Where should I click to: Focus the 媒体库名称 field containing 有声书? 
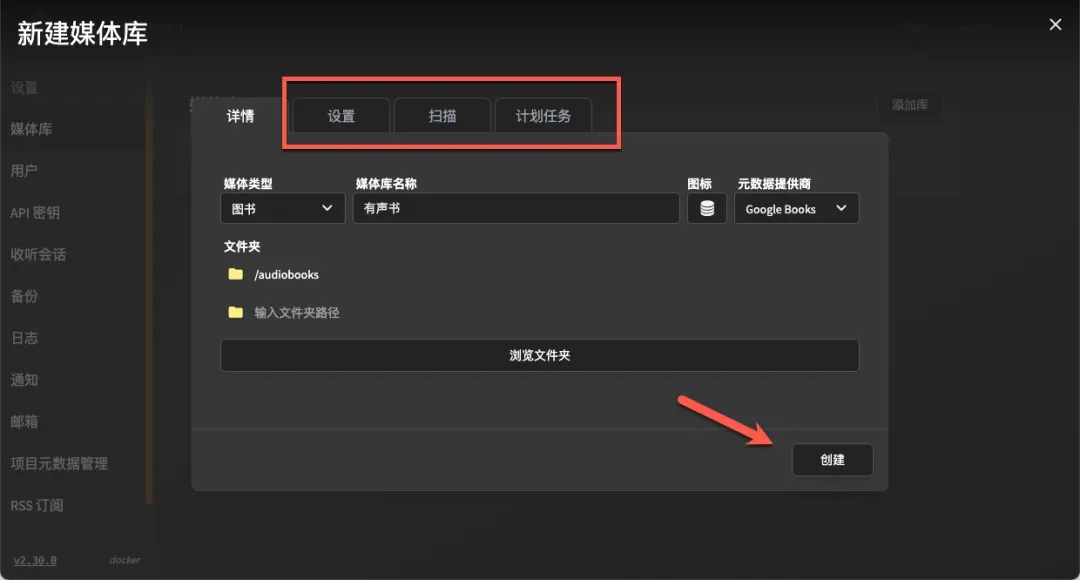(x=515, y=208)
